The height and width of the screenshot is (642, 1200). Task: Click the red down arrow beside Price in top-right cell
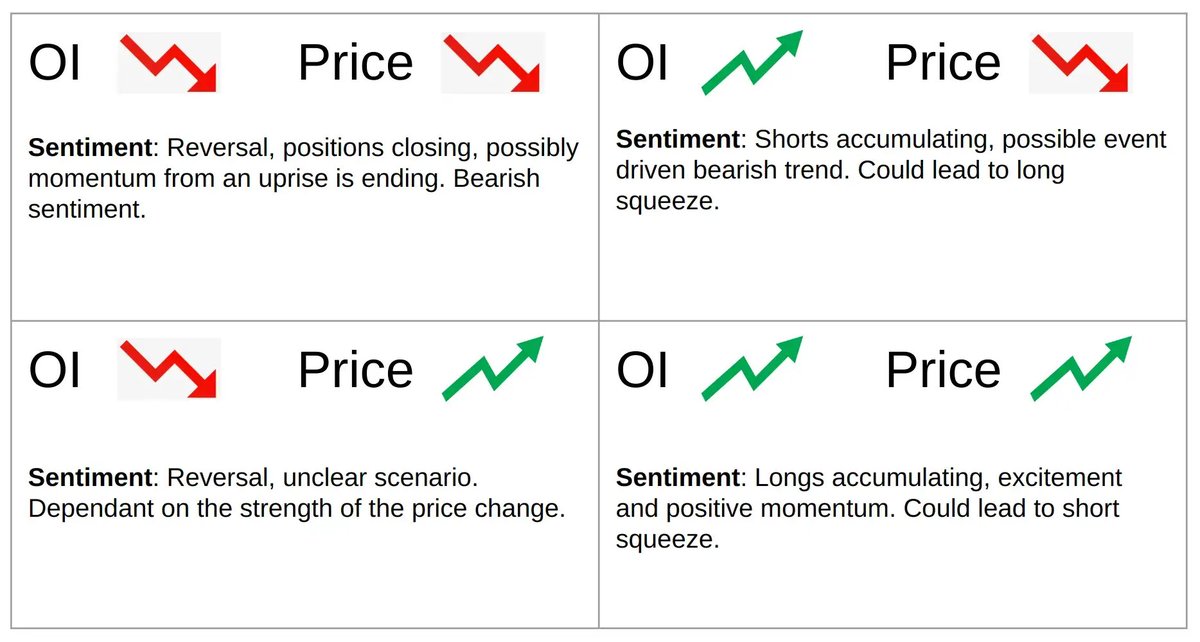1081,63
